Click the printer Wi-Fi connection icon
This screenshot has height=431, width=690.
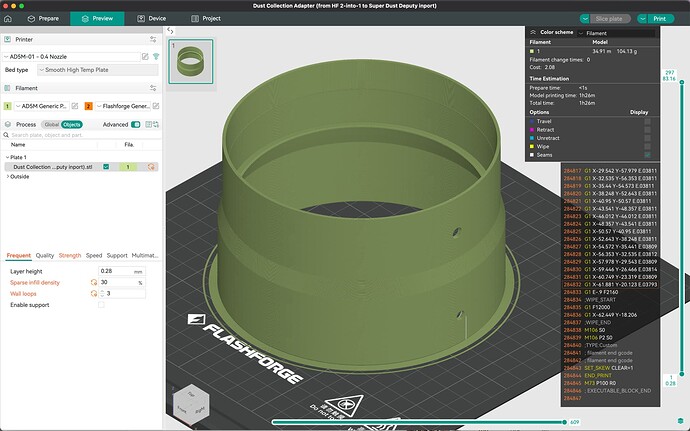point(156,57)
